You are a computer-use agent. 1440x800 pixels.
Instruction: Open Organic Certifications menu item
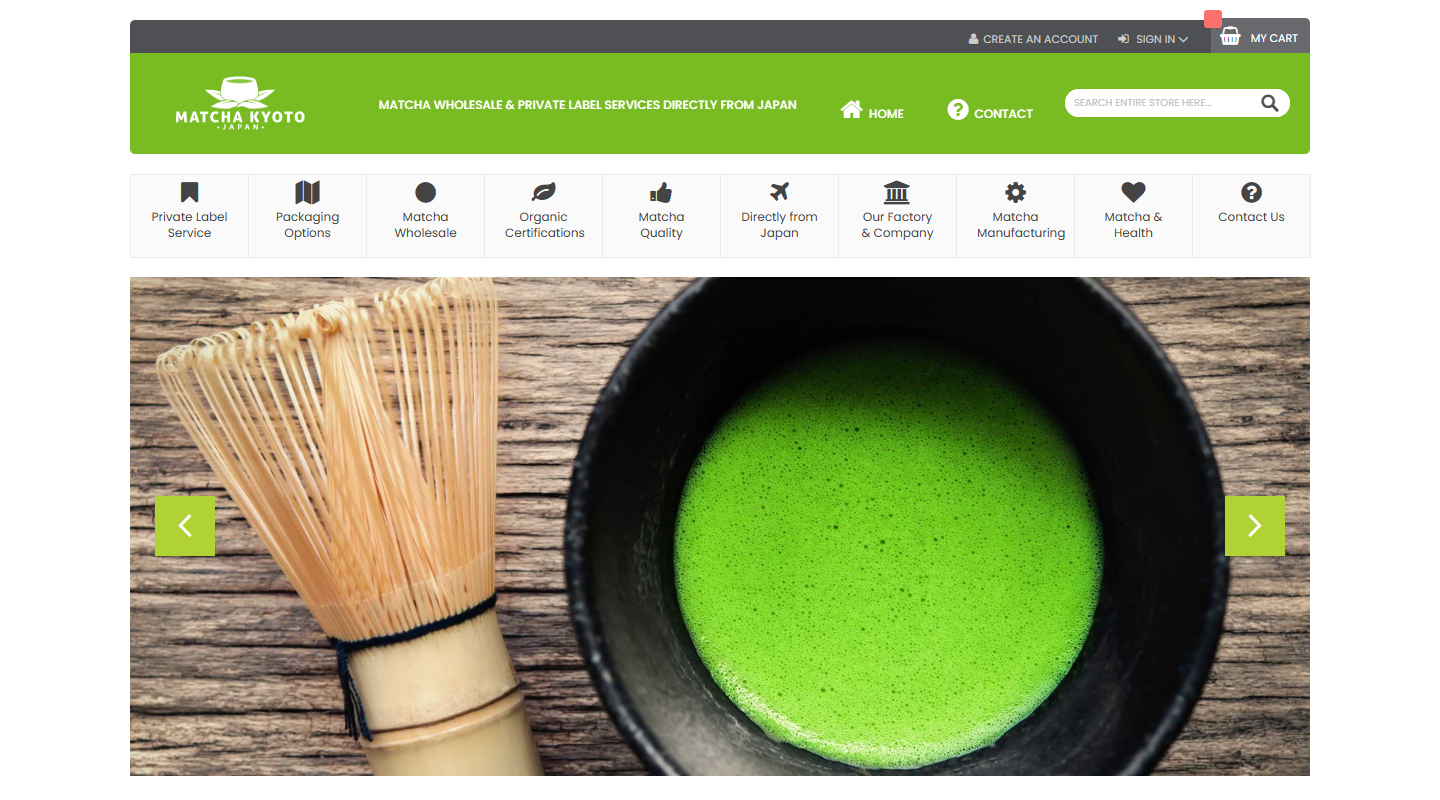pos(543,216)
